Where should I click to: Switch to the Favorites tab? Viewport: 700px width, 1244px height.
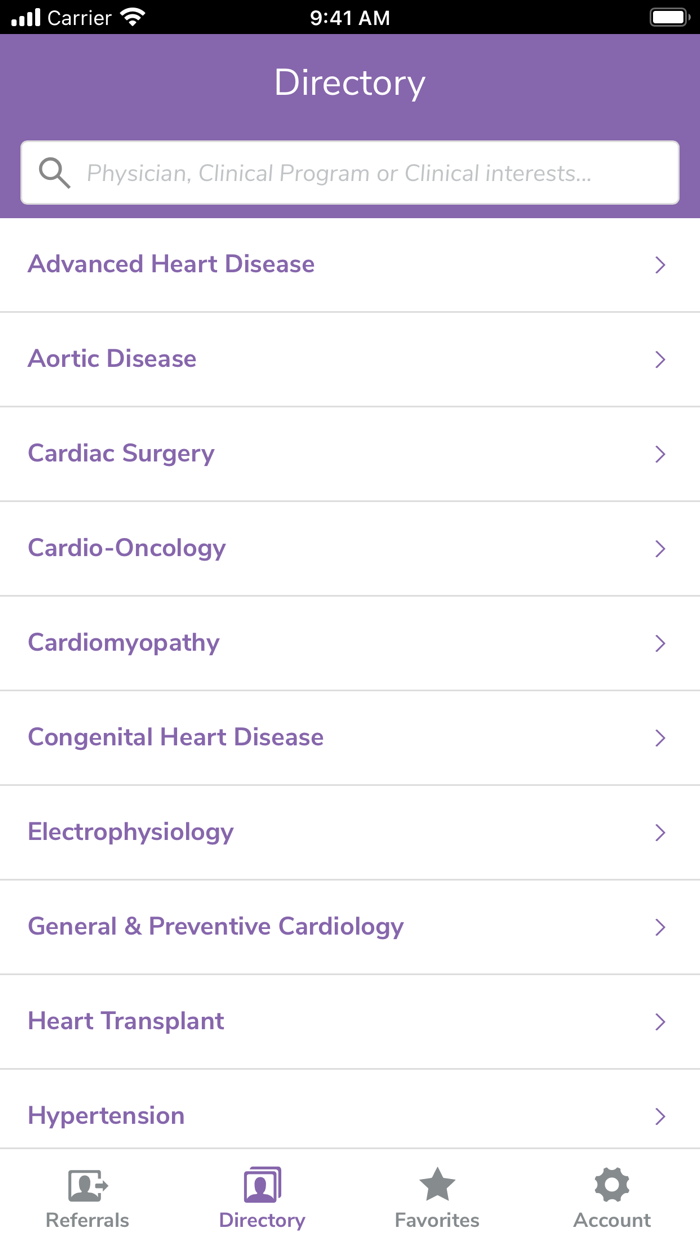[437, 1196]
